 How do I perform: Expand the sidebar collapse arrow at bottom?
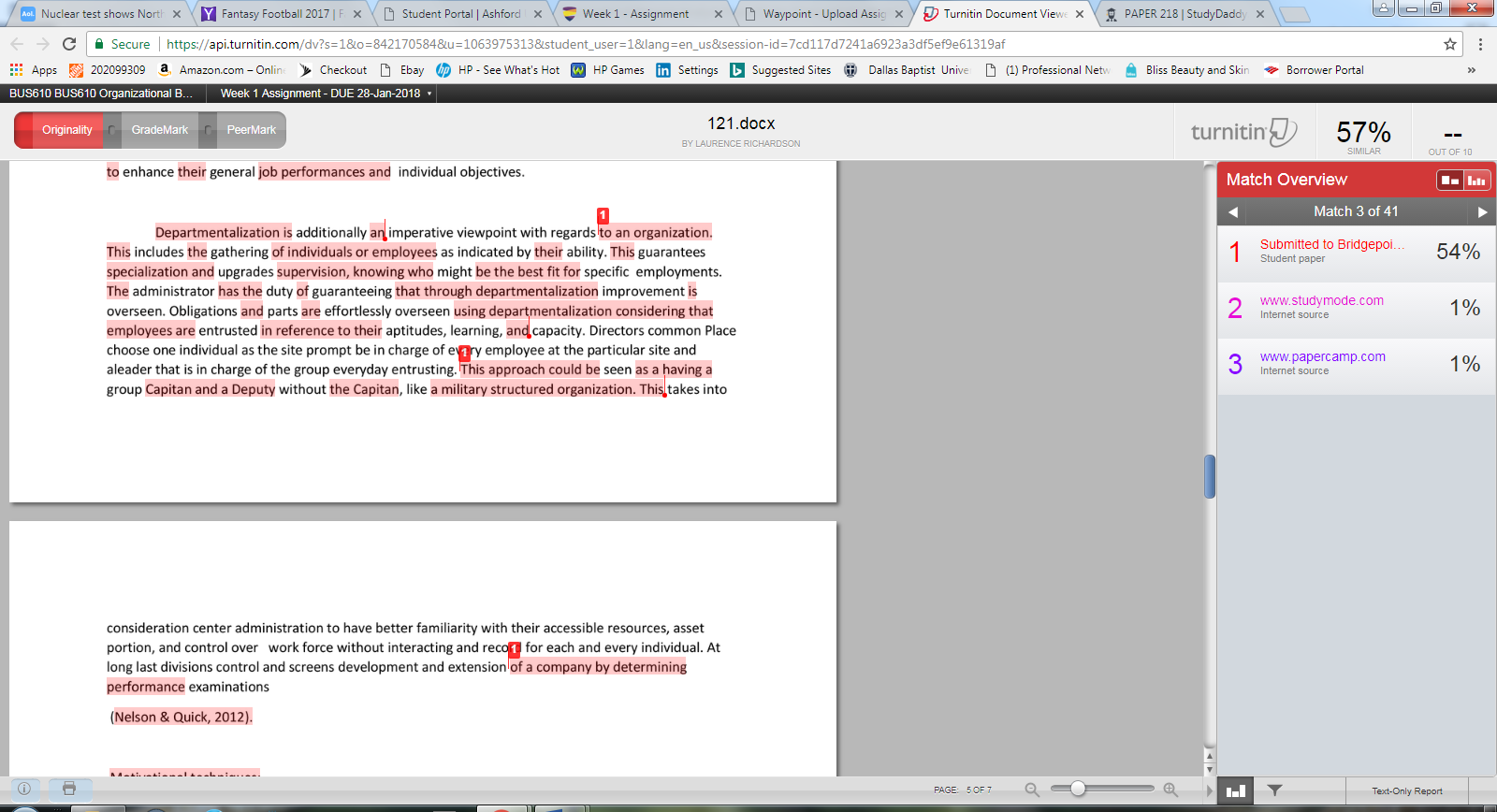pos(1209,790)
